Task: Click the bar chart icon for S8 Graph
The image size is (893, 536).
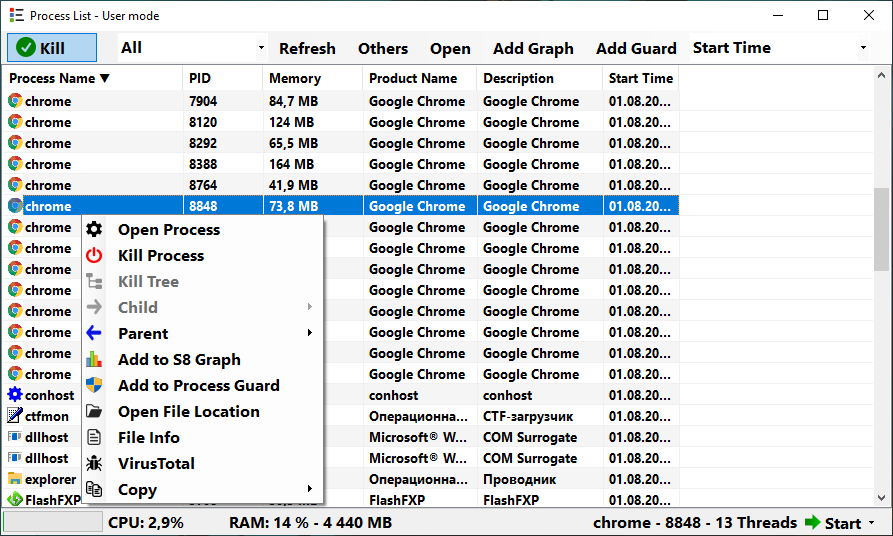Action: pyautogui.click(x=94, y=359)
